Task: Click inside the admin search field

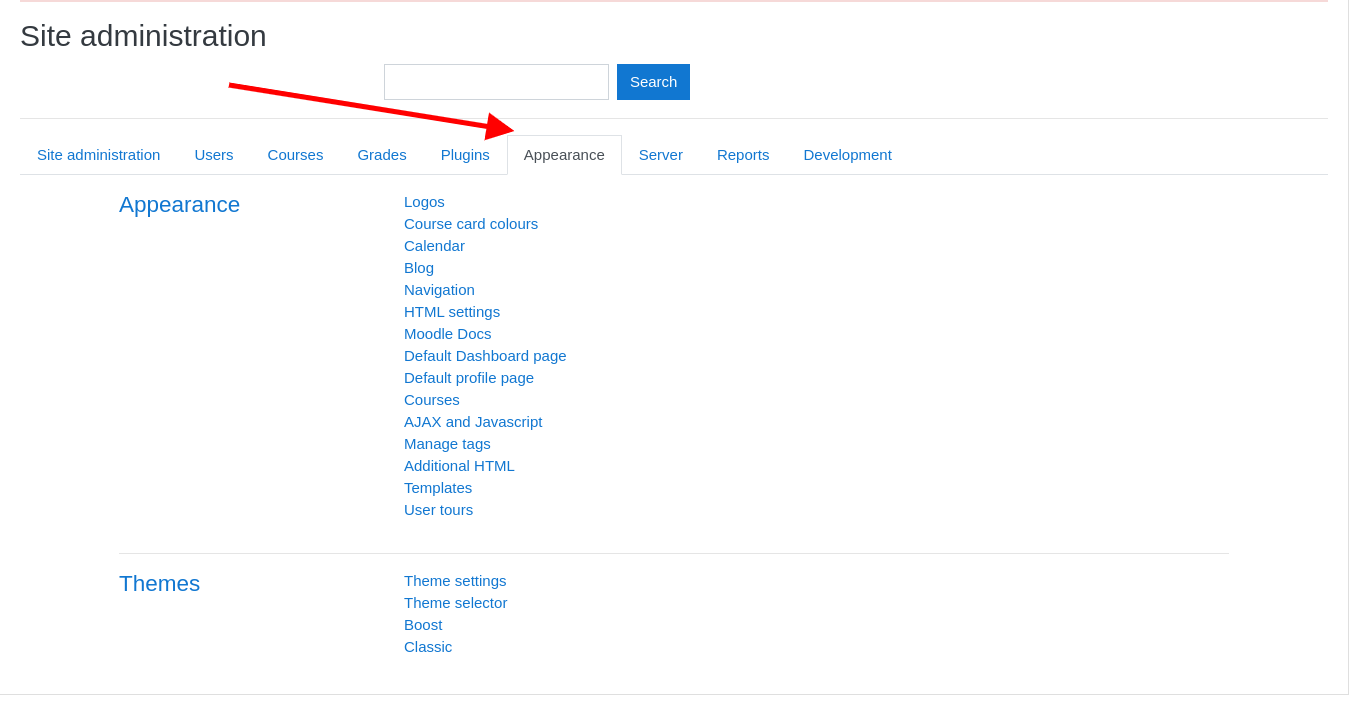Action: click(496, 81)
